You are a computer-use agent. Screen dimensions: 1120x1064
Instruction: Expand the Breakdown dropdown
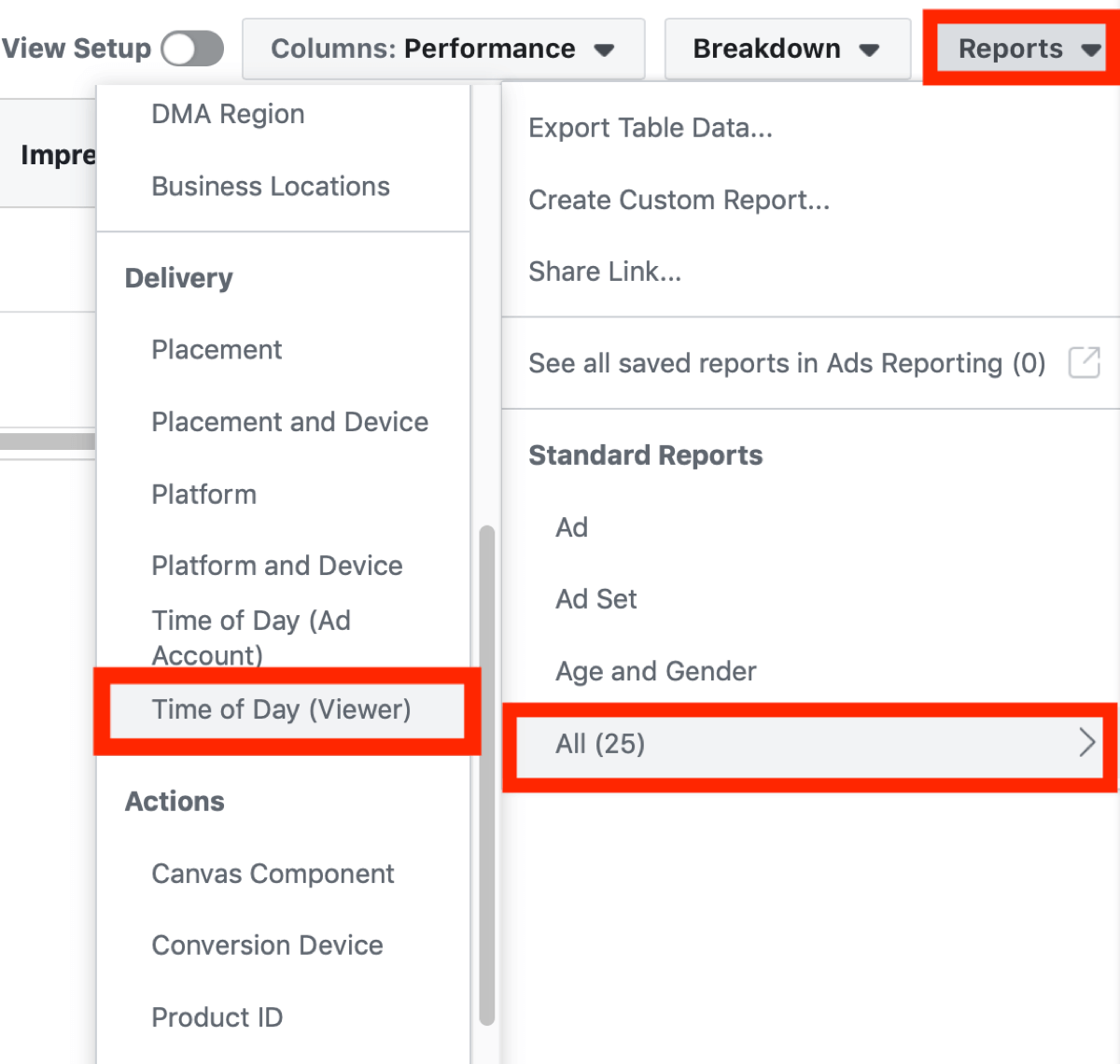pyautogui.click(x=786, y=49)
